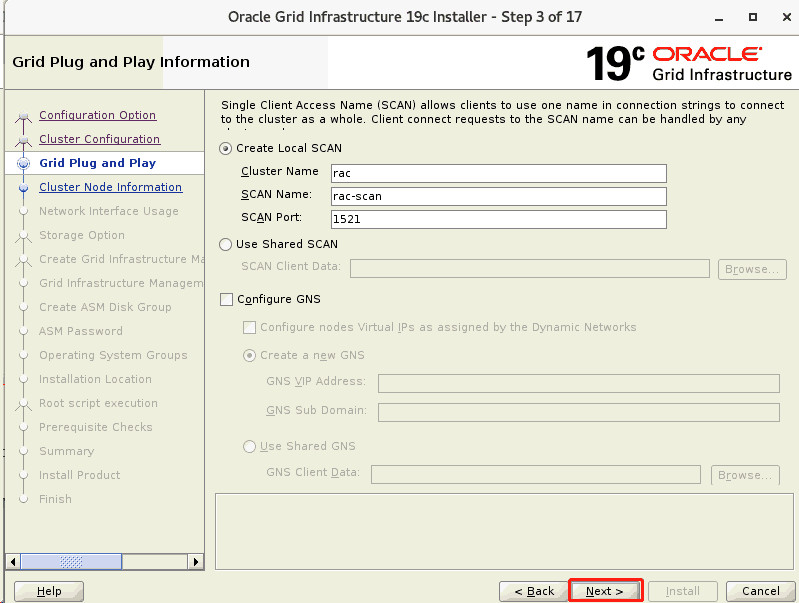Click Browse next to SCAN Client Data

tap(752, 269)
